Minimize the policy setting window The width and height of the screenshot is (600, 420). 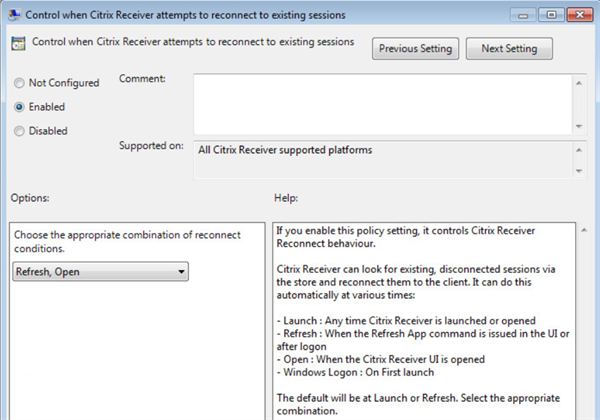click(x=523, y=15)
